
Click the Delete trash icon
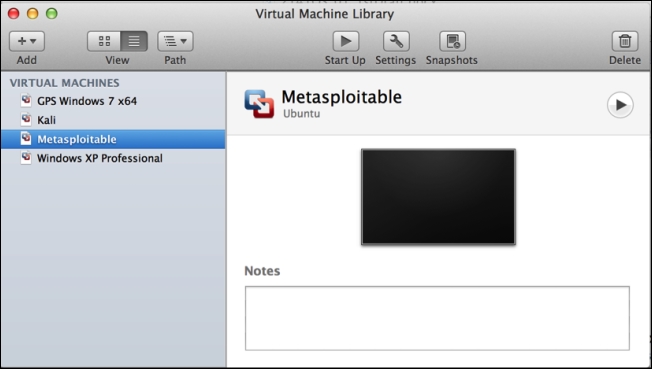pyautogui.click(x=625, y=41)
